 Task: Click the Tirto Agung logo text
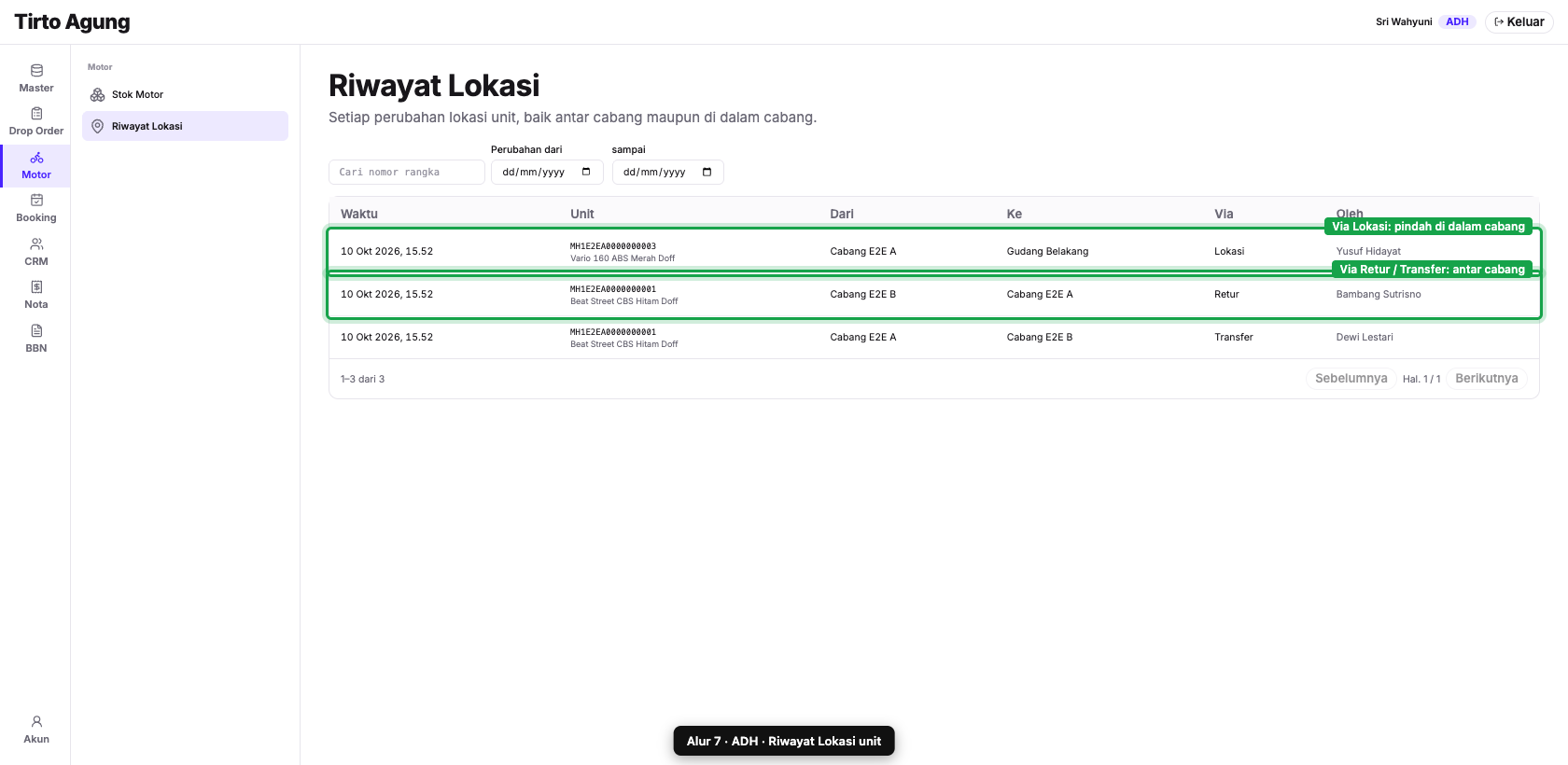point(72,21)
